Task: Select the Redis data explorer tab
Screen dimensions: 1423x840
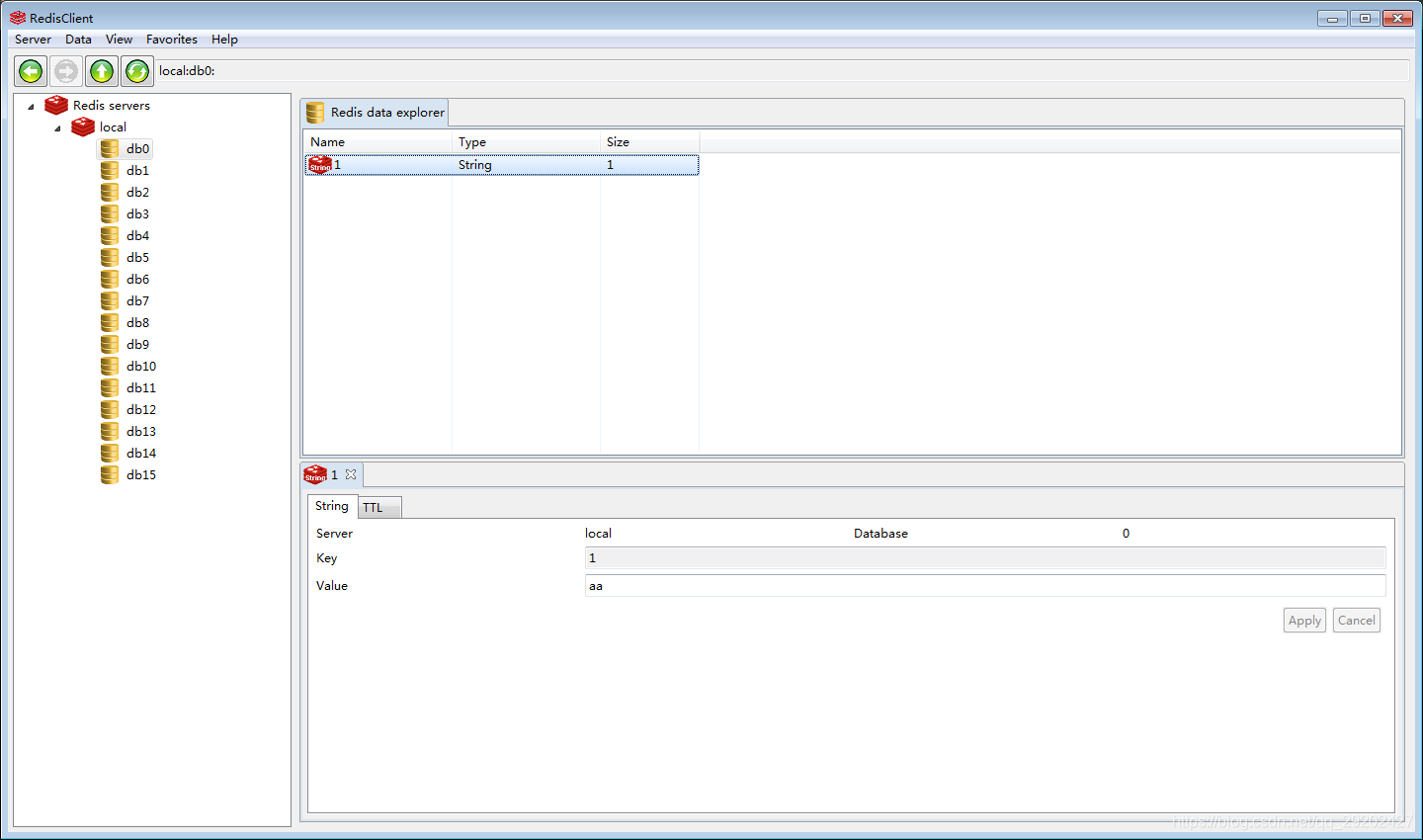Action: tap(376, 112)
